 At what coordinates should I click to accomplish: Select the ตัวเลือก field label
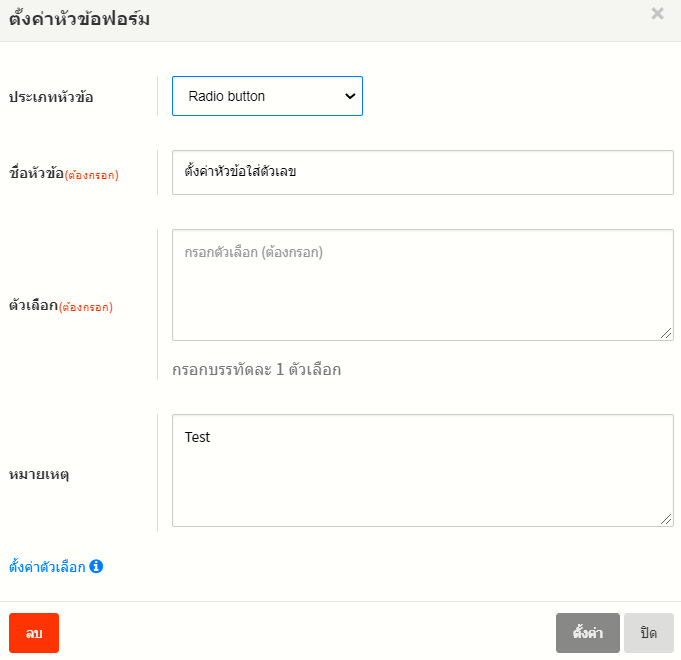33,306
